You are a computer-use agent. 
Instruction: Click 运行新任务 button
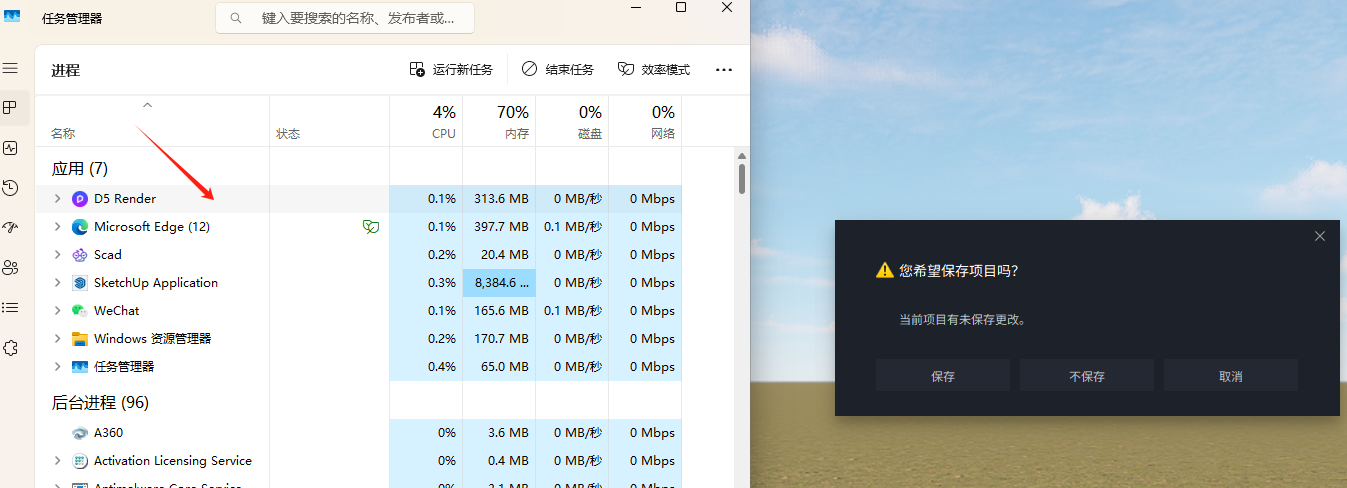point(451,69)
